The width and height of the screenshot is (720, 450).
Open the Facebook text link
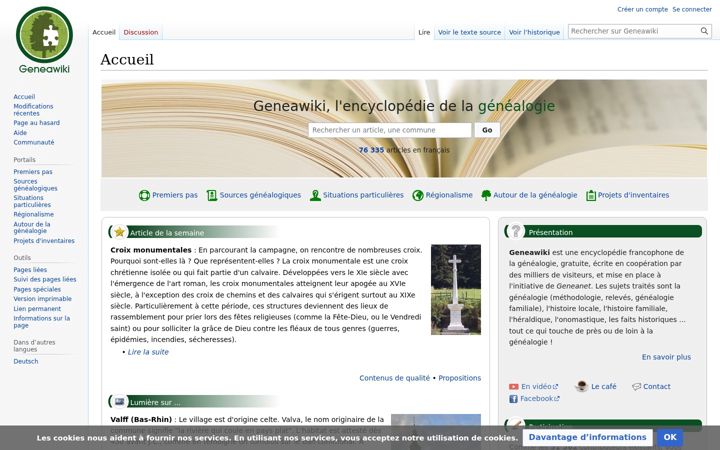click(540, 399)
